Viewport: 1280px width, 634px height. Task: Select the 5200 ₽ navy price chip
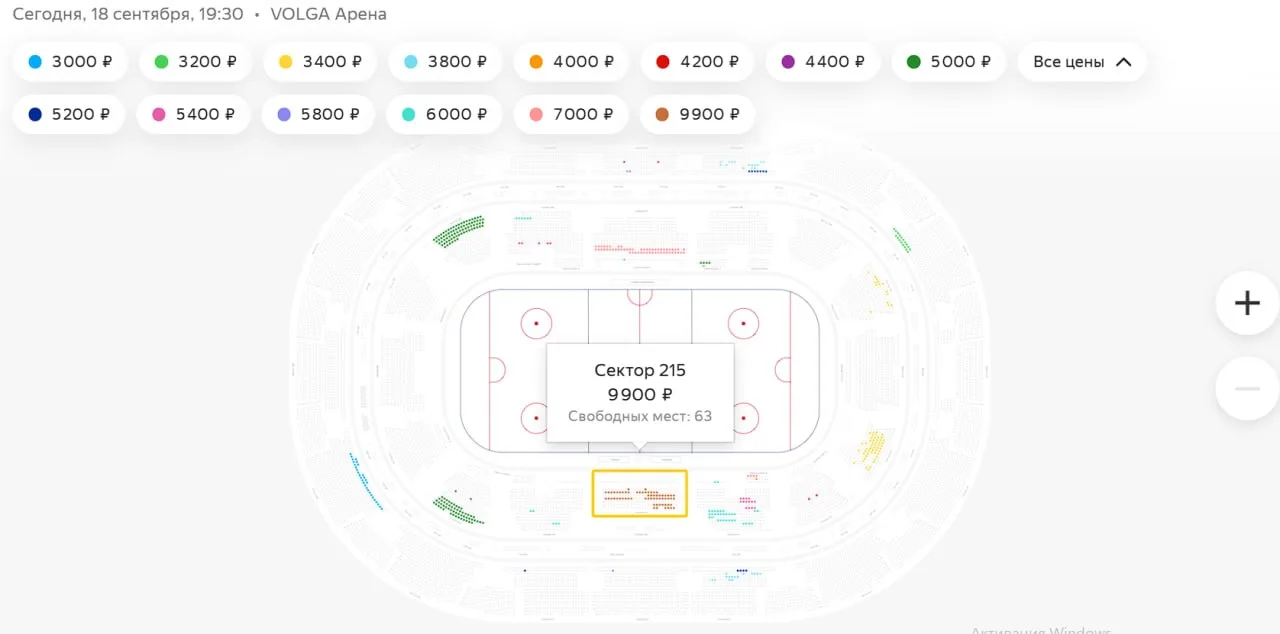[x=69, y=114]
